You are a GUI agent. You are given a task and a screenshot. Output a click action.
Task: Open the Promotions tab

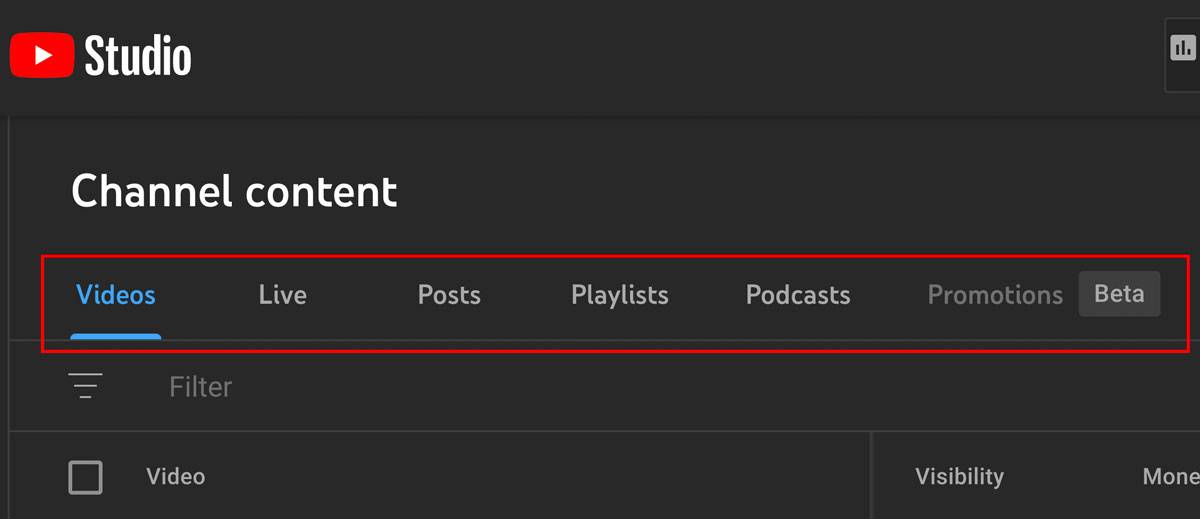[995, 295]
